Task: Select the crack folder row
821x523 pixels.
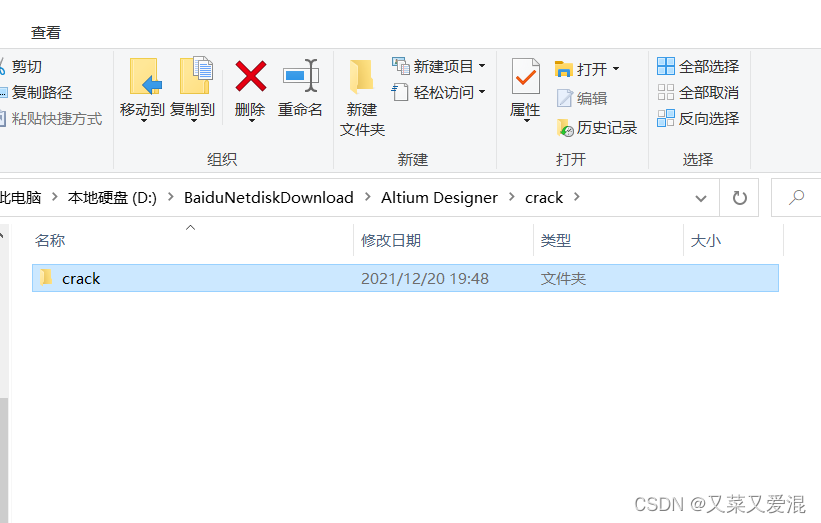Action: pos(405,278)
